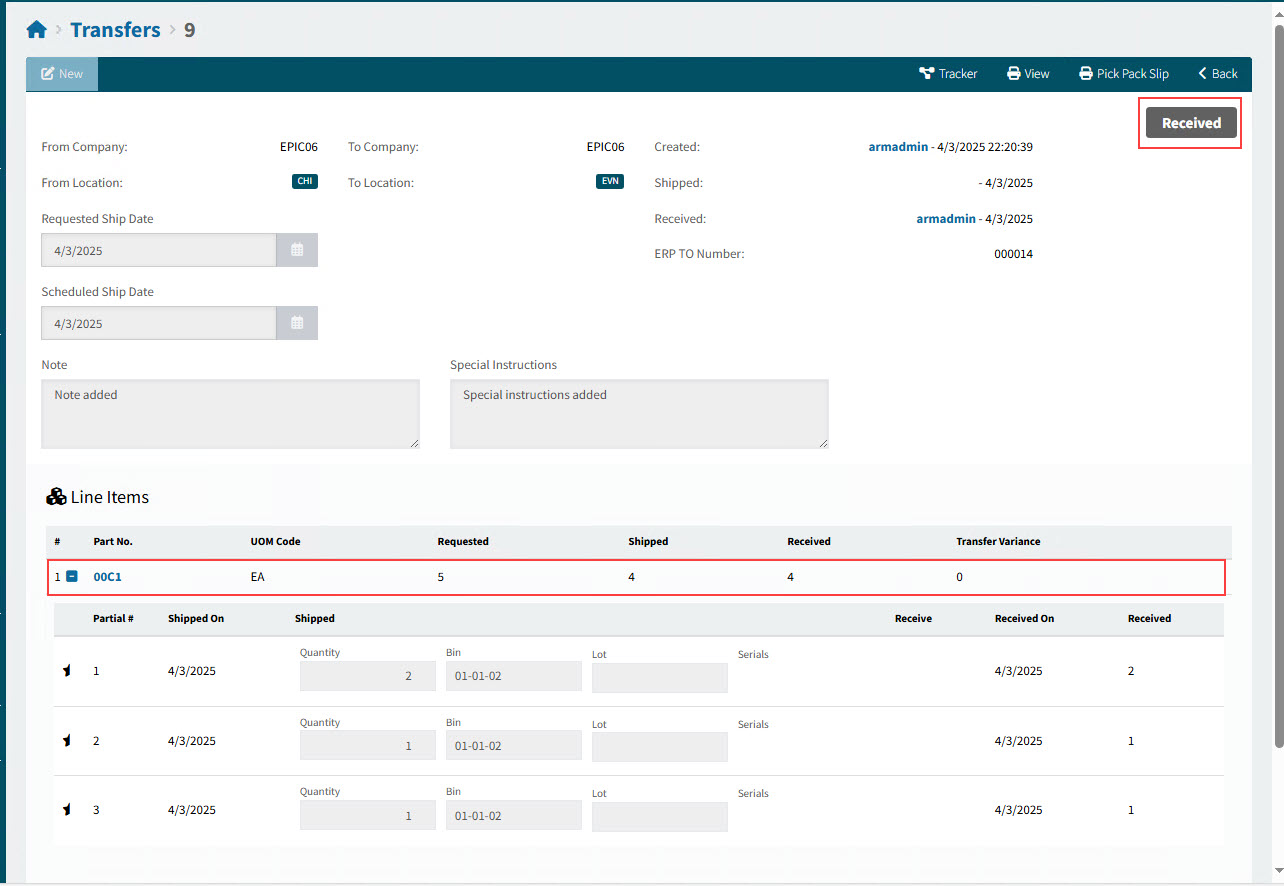Click the Requested Ship Date field
1284x886 pixels.
click(x=158, y=250)
